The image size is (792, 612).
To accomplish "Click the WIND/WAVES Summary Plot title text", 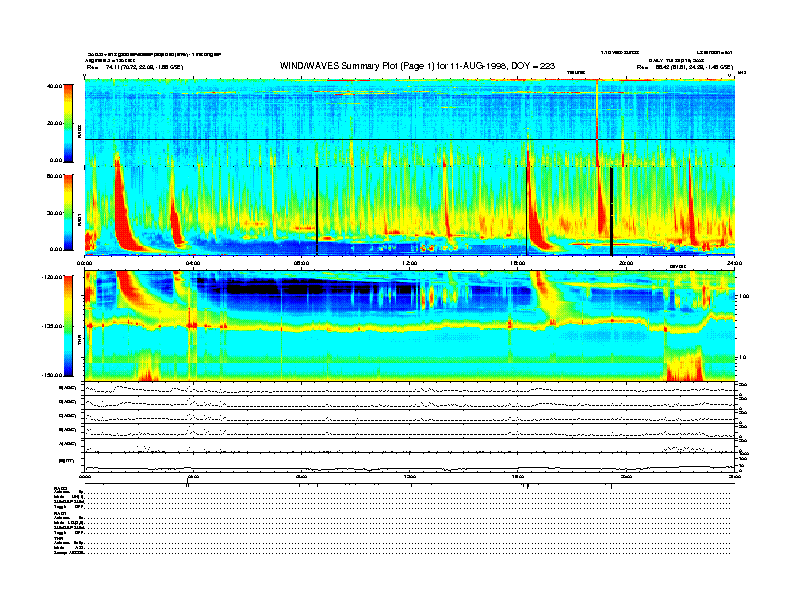I will tap(417, 66).
